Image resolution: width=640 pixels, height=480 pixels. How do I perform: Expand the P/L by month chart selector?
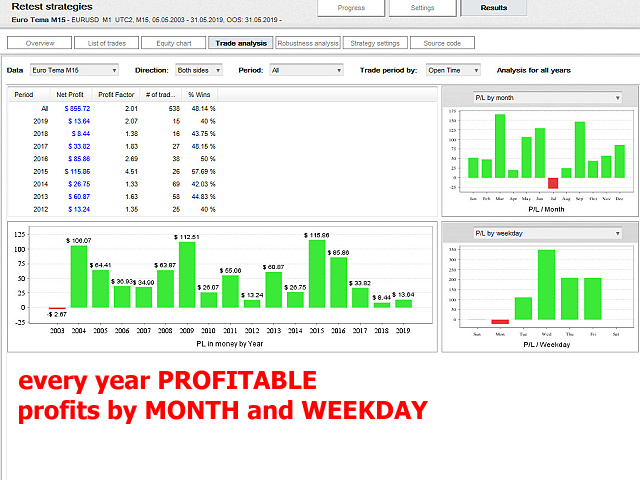547,98
